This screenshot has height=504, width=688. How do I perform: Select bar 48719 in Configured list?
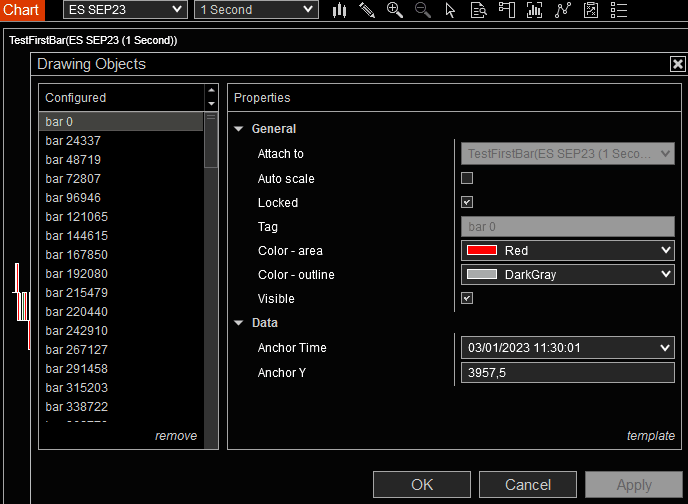coord(121,160)
